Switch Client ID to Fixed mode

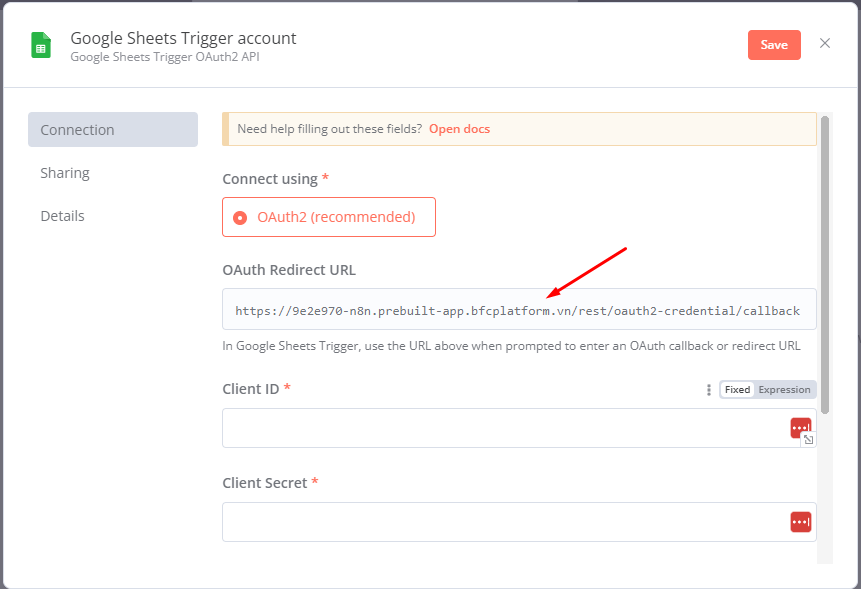click(737, 390)
